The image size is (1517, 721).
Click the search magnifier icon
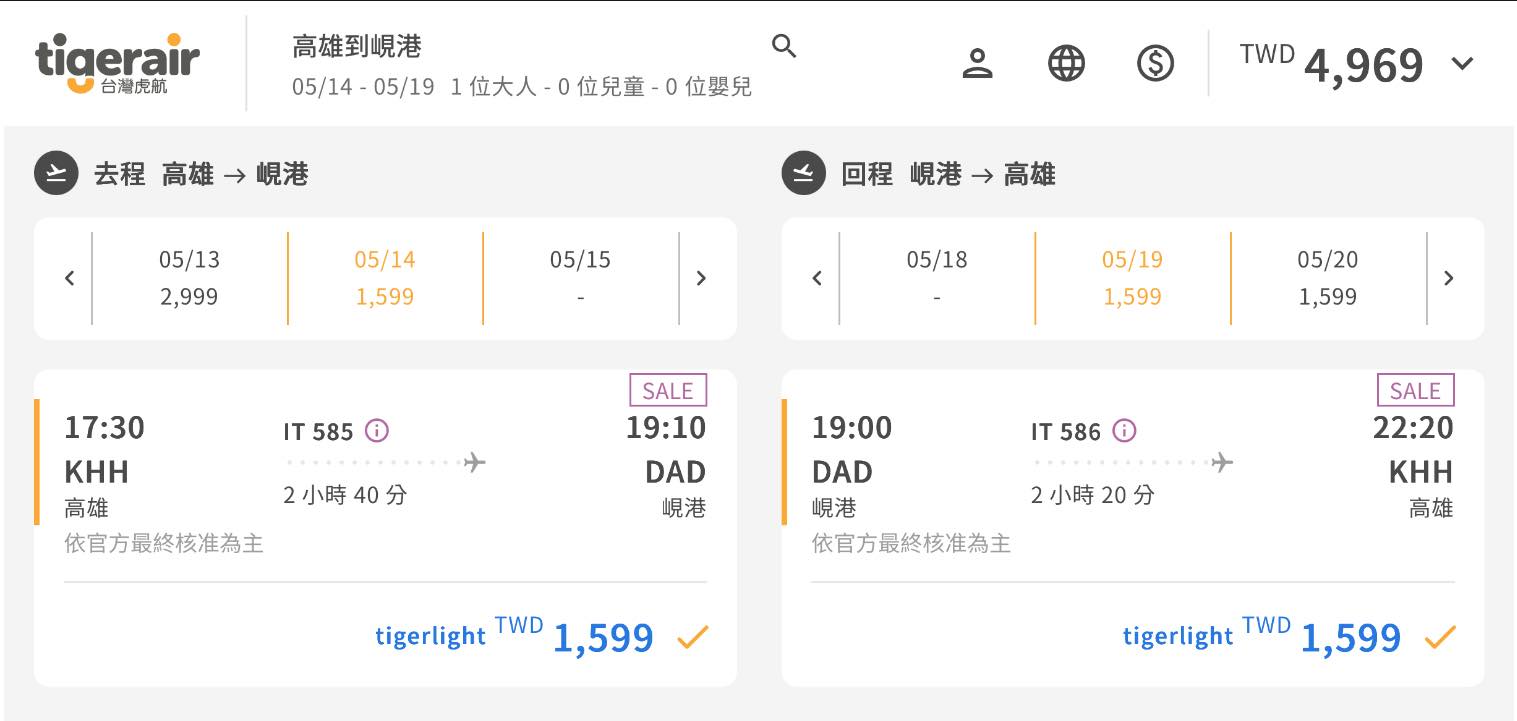tap(784, 46)
